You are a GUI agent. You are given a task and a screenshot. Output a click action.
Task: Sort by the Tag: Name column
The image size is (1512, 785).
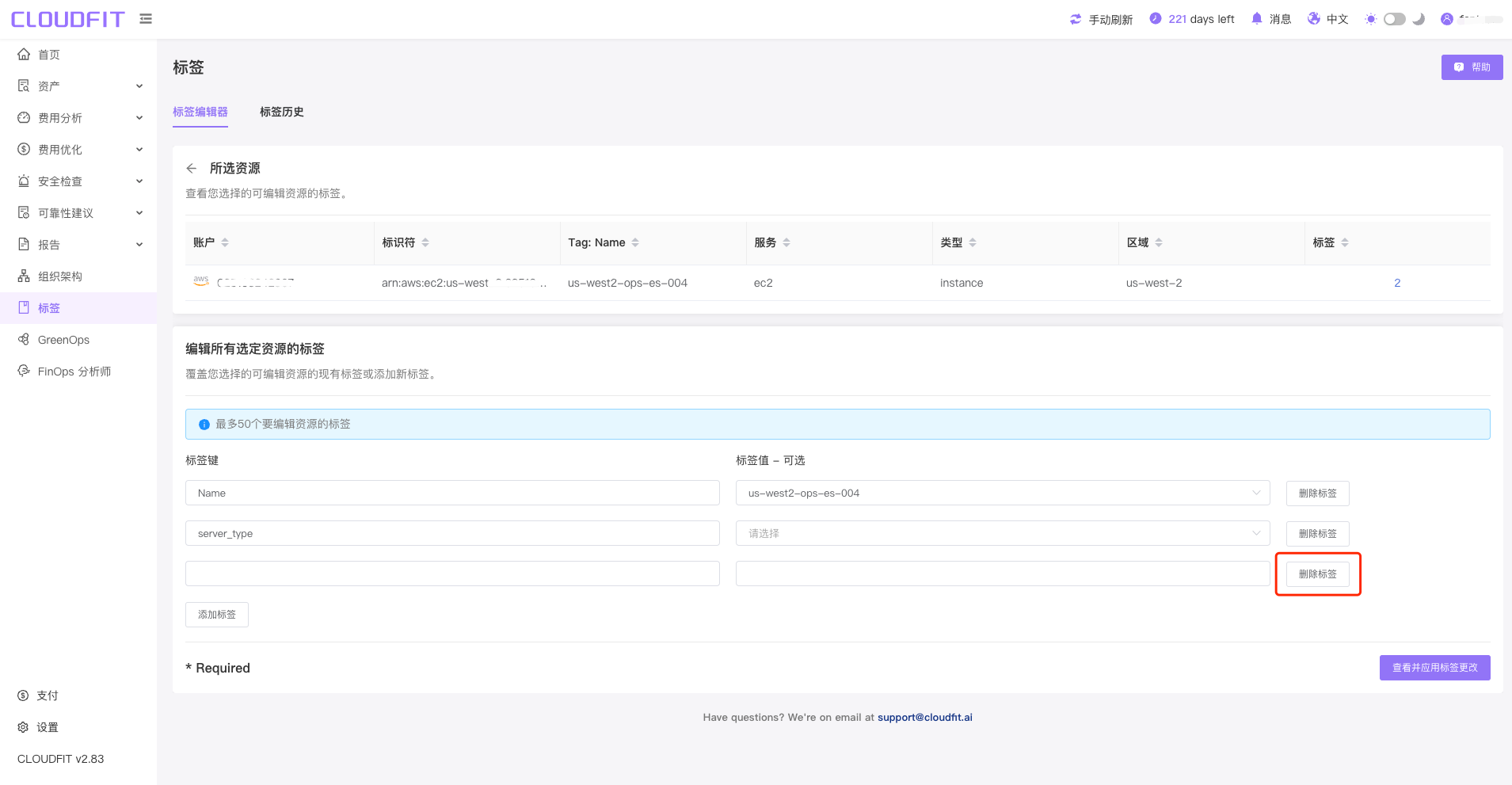(x=635, y=242)
